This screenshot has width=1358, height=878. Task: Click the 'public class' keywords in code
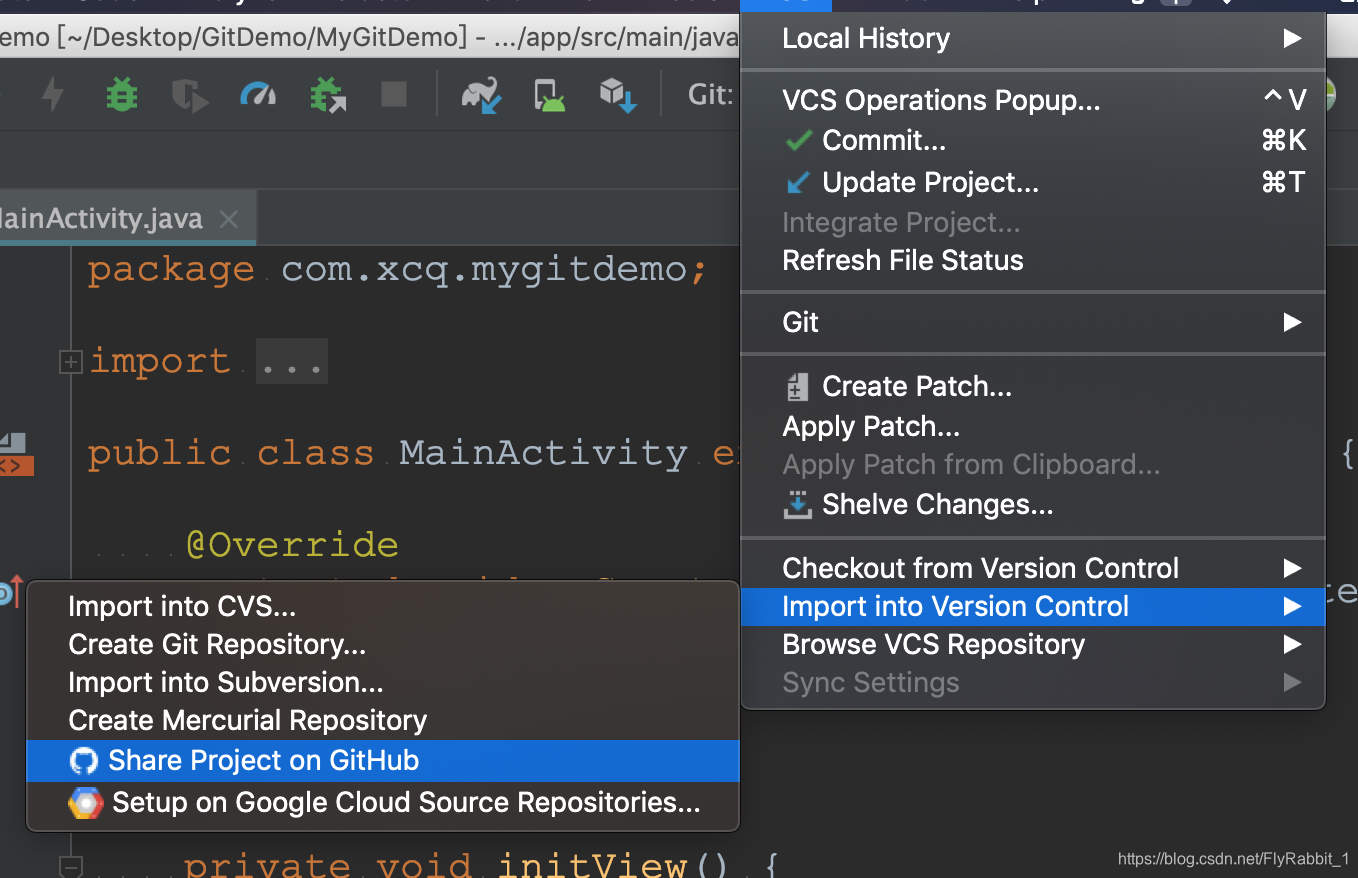pyautogui.click(x=230, y=453)
